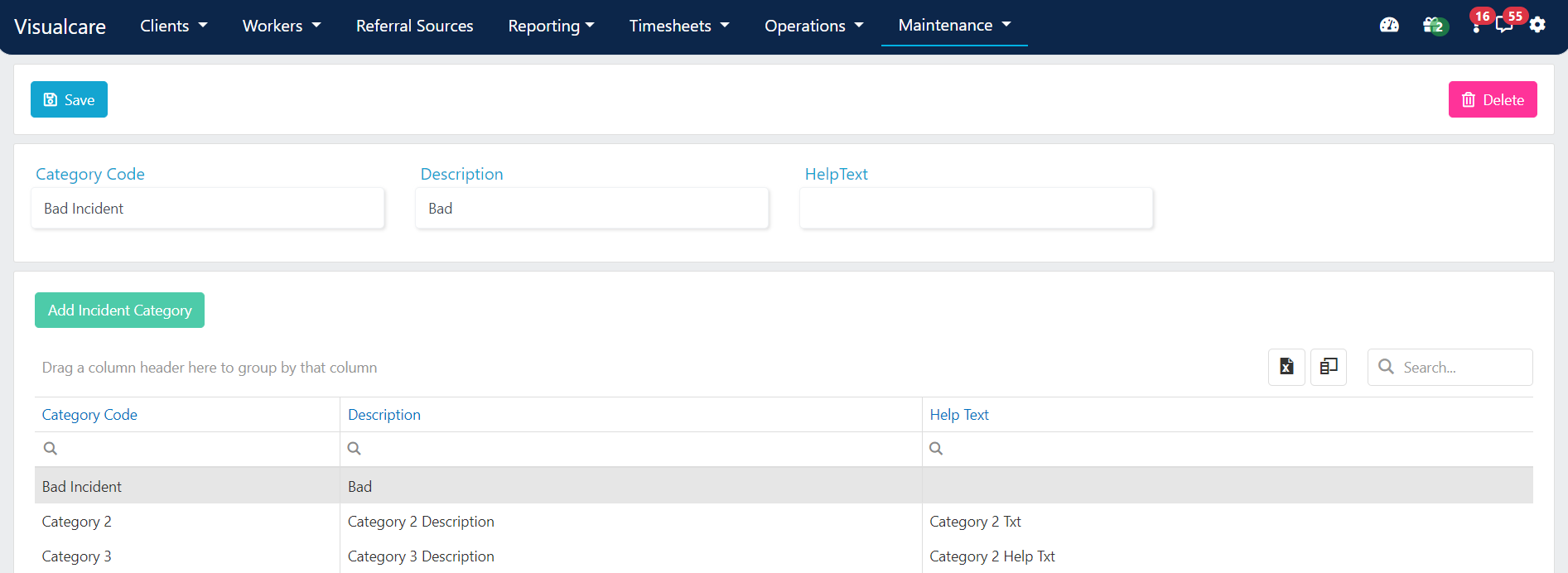Open the gift icon with badge 2

click(x=1434, y=26)
